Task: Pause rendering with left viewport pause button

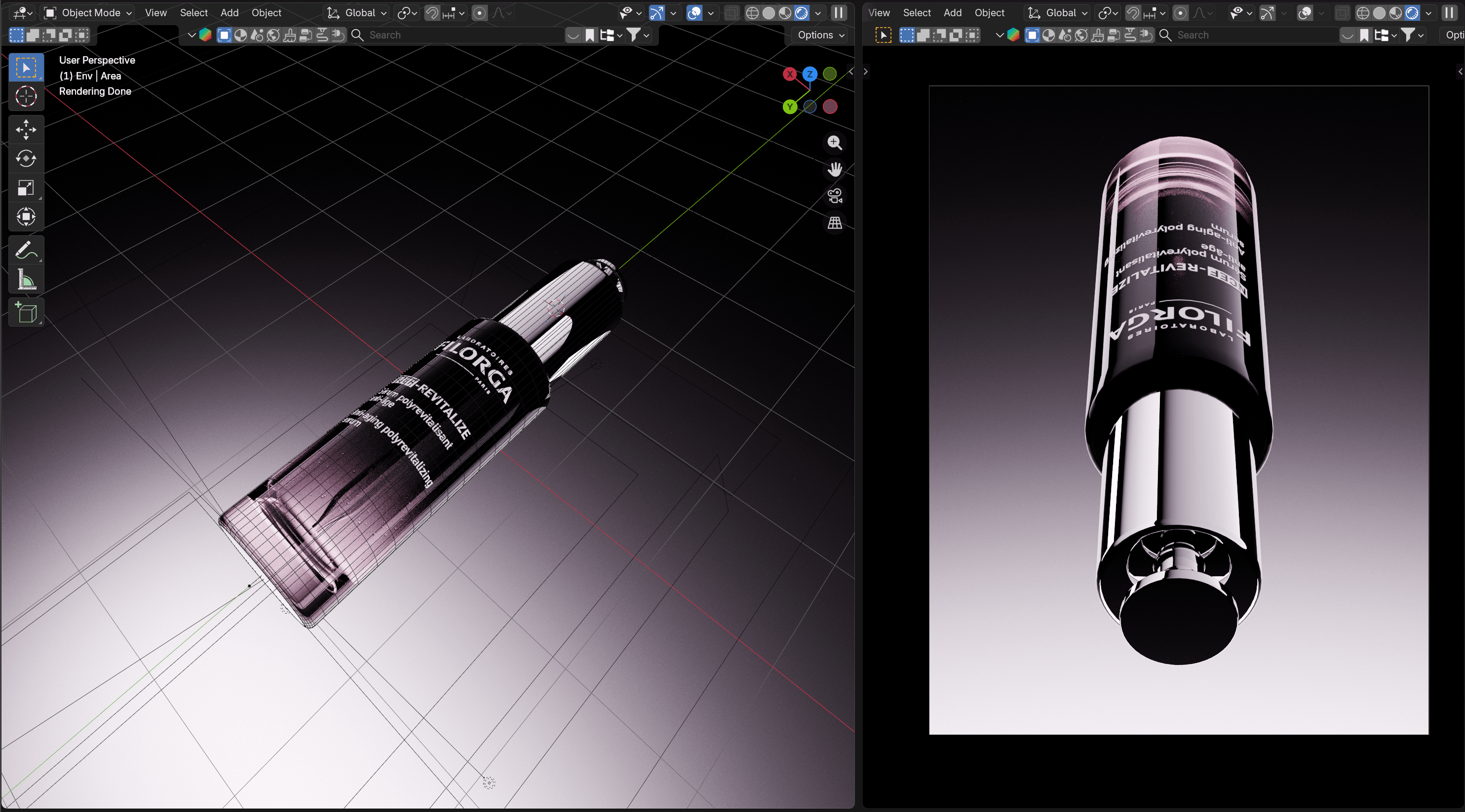Action: [838, 12]
